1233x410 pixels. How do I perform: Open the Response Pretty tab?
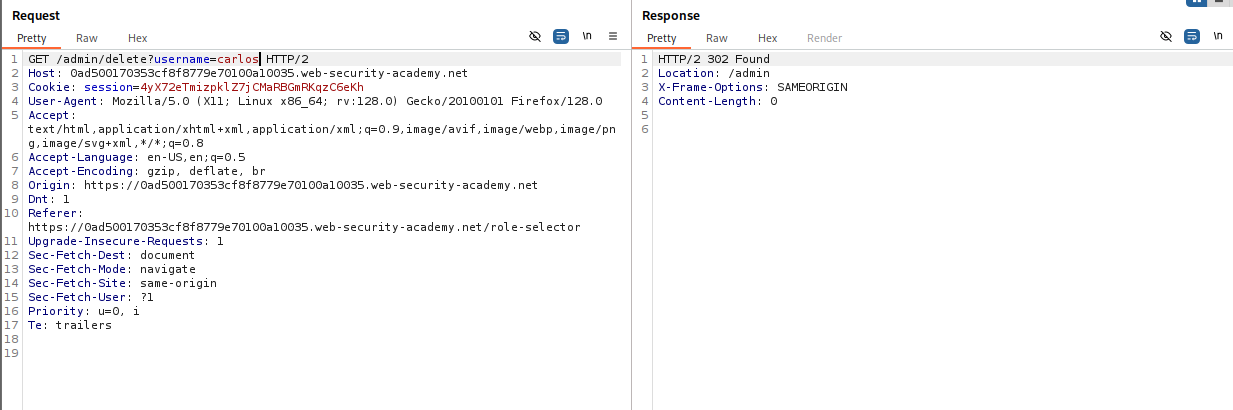(x=662, y=38)
